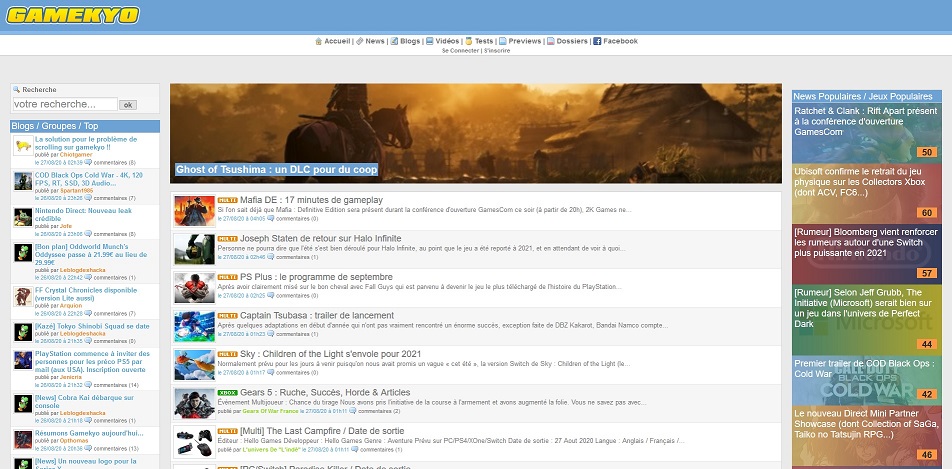Open Gears 5 Ruche Succès Horde article
952x469 pixels.
pos(325,392)
